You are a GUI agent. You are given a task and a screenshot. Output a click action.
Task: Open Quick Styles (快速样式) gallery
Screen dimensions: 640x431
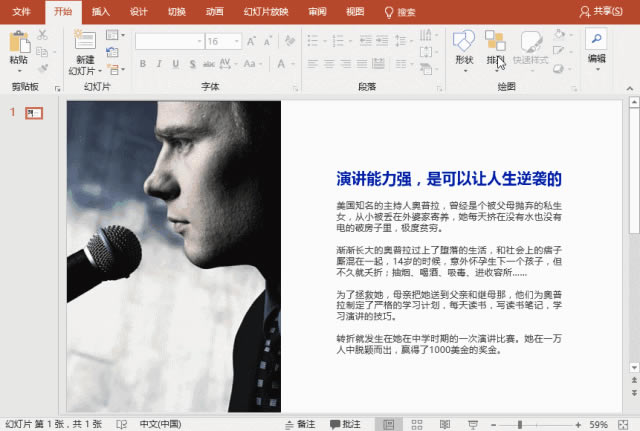pyautogui.click(x=531, y=50)
